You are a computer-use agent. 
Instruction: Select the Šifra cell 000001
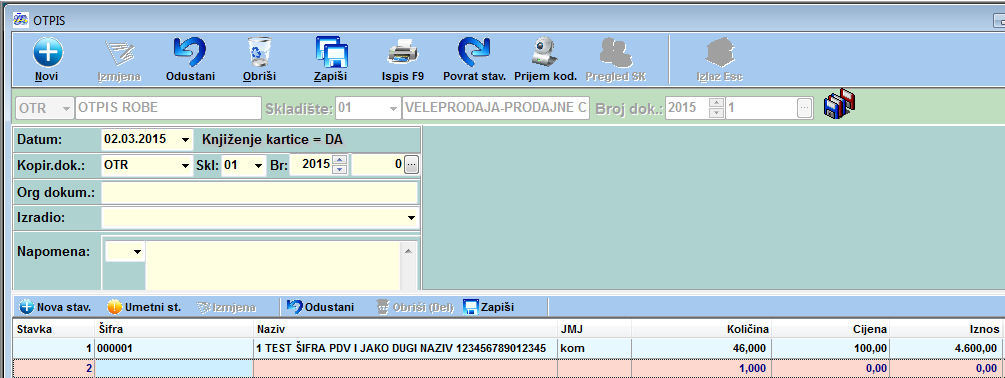[174, 349]
